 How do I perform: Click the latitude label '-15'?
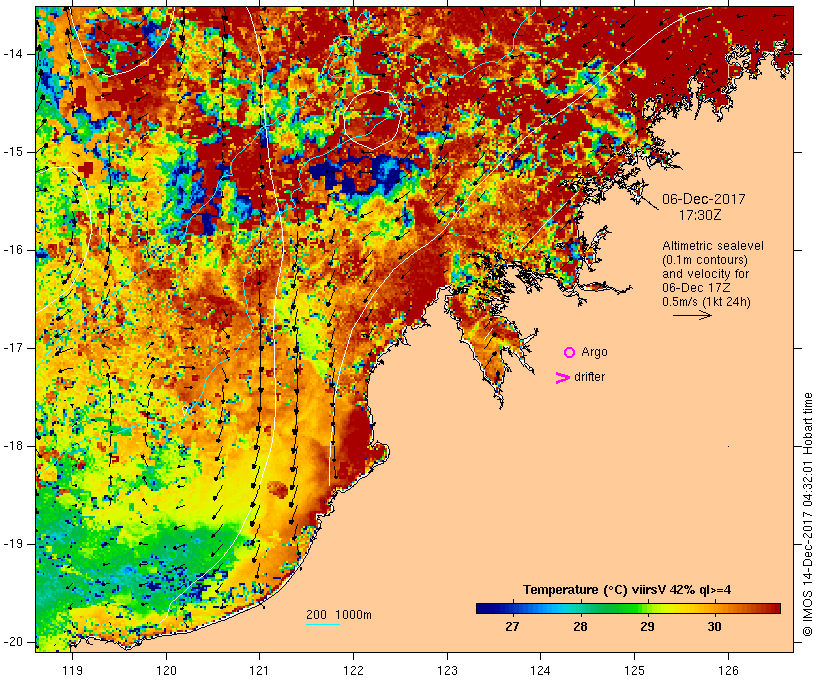pos(13,152)
